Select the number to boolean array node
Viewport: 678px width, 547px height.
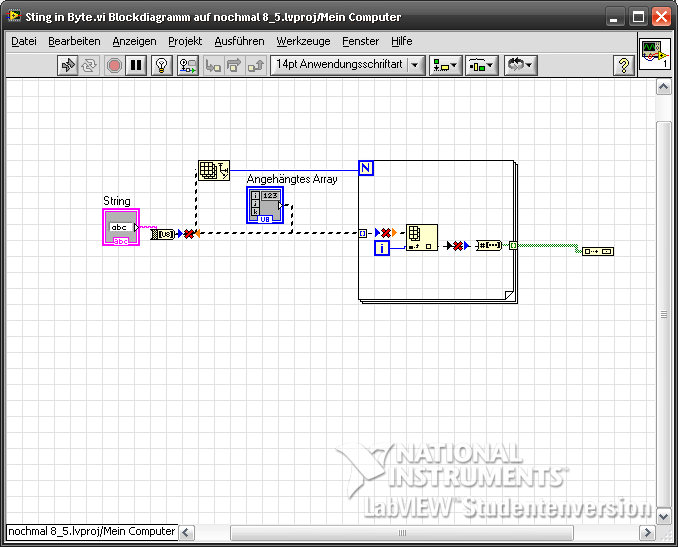coord(489,246)
